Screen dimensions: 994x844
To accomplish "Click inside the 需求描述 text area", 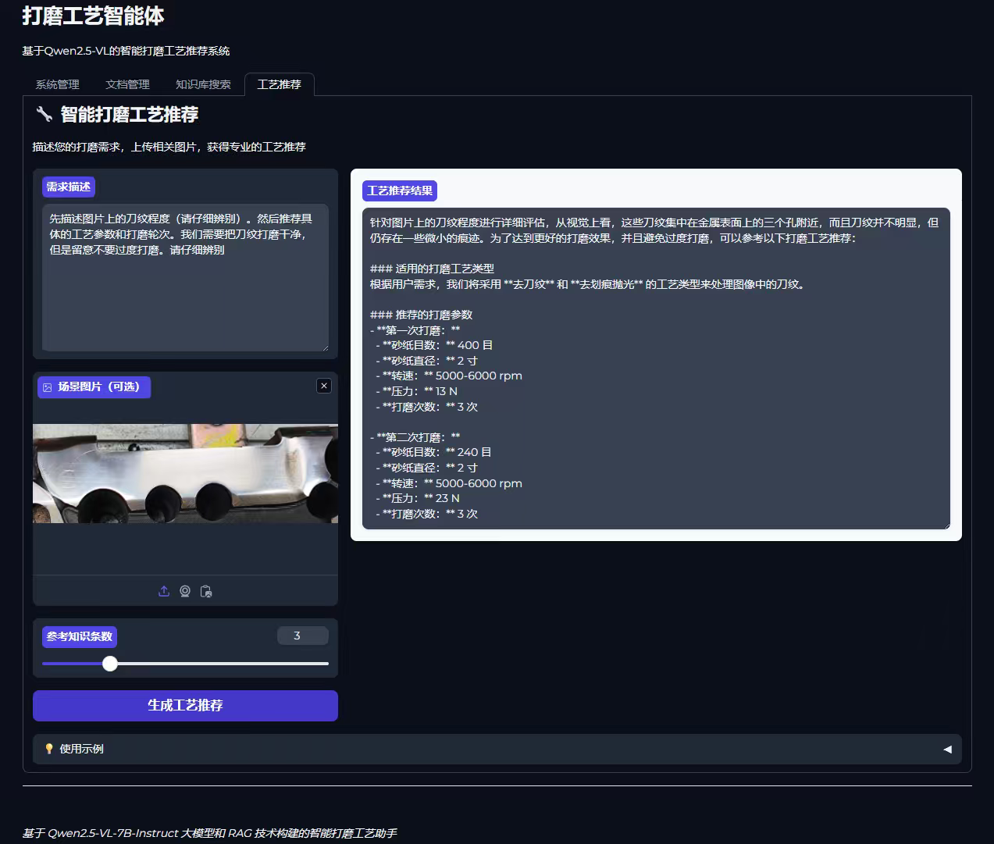I will coord(185,277).
